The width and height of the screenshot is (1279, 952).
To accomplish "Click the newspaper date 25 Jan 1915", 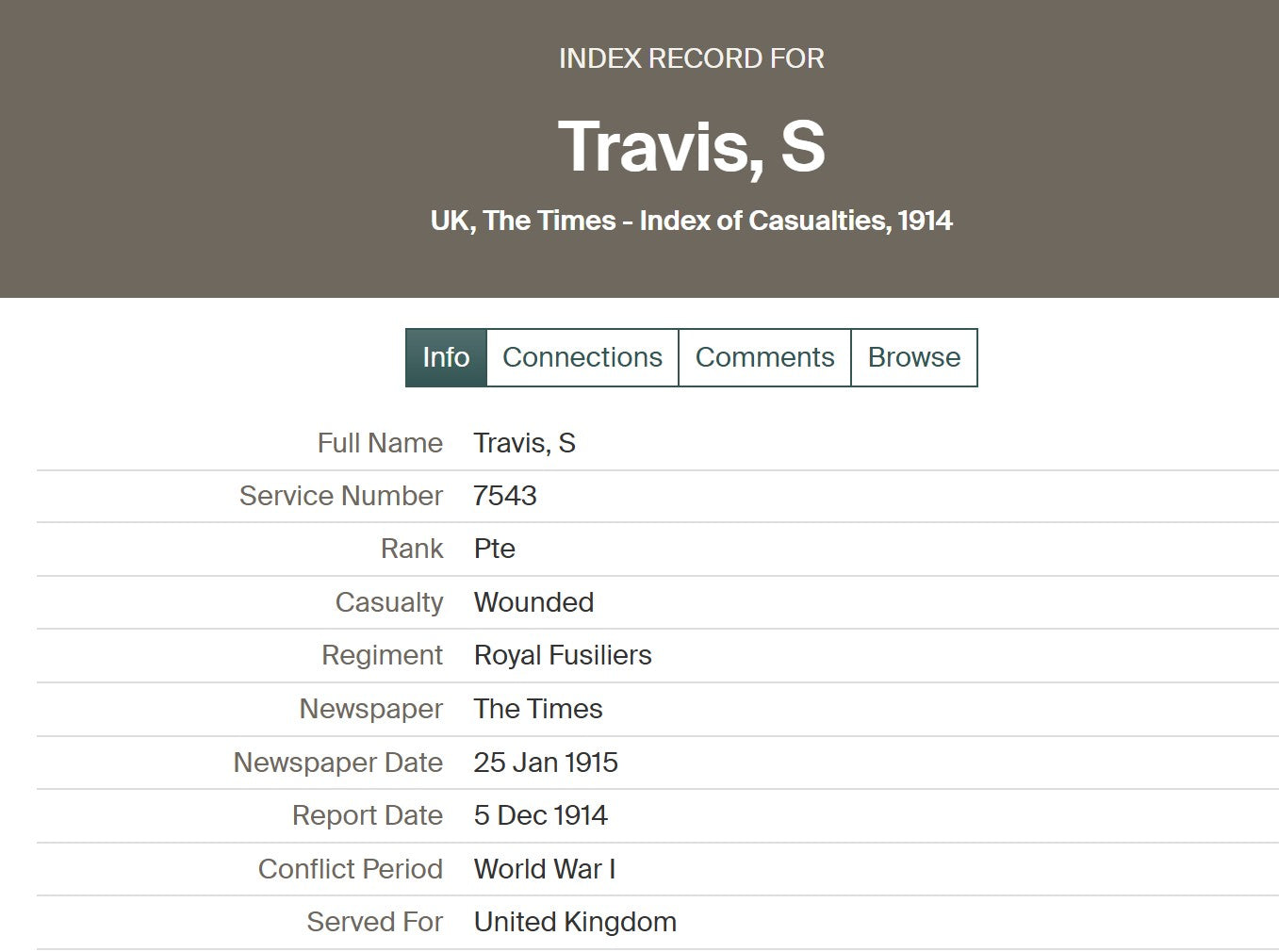I will click(x=546, y=763).
